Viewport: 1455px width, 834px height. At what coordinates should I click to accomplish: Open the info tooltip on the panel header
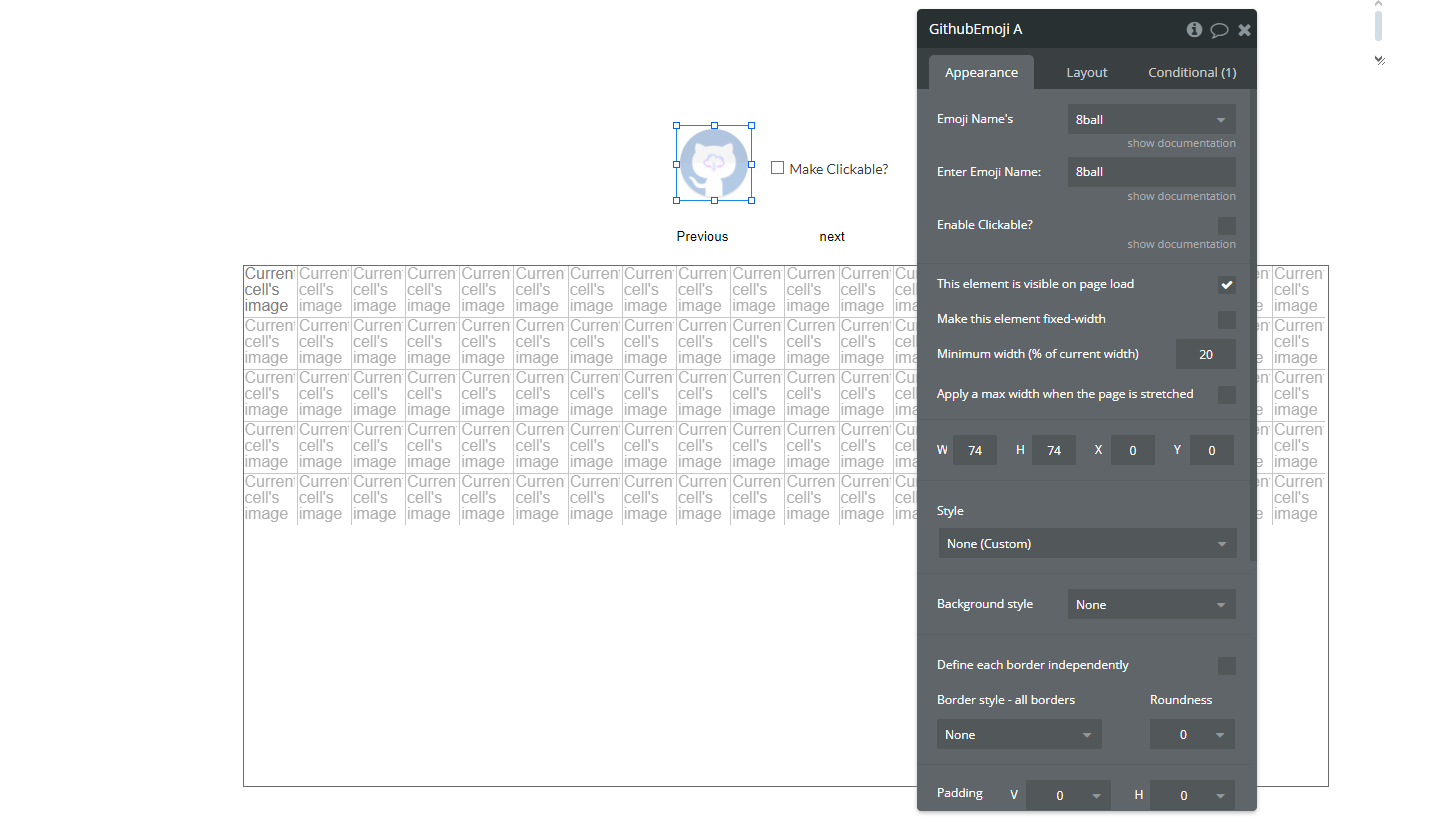tap(1194, 29)
